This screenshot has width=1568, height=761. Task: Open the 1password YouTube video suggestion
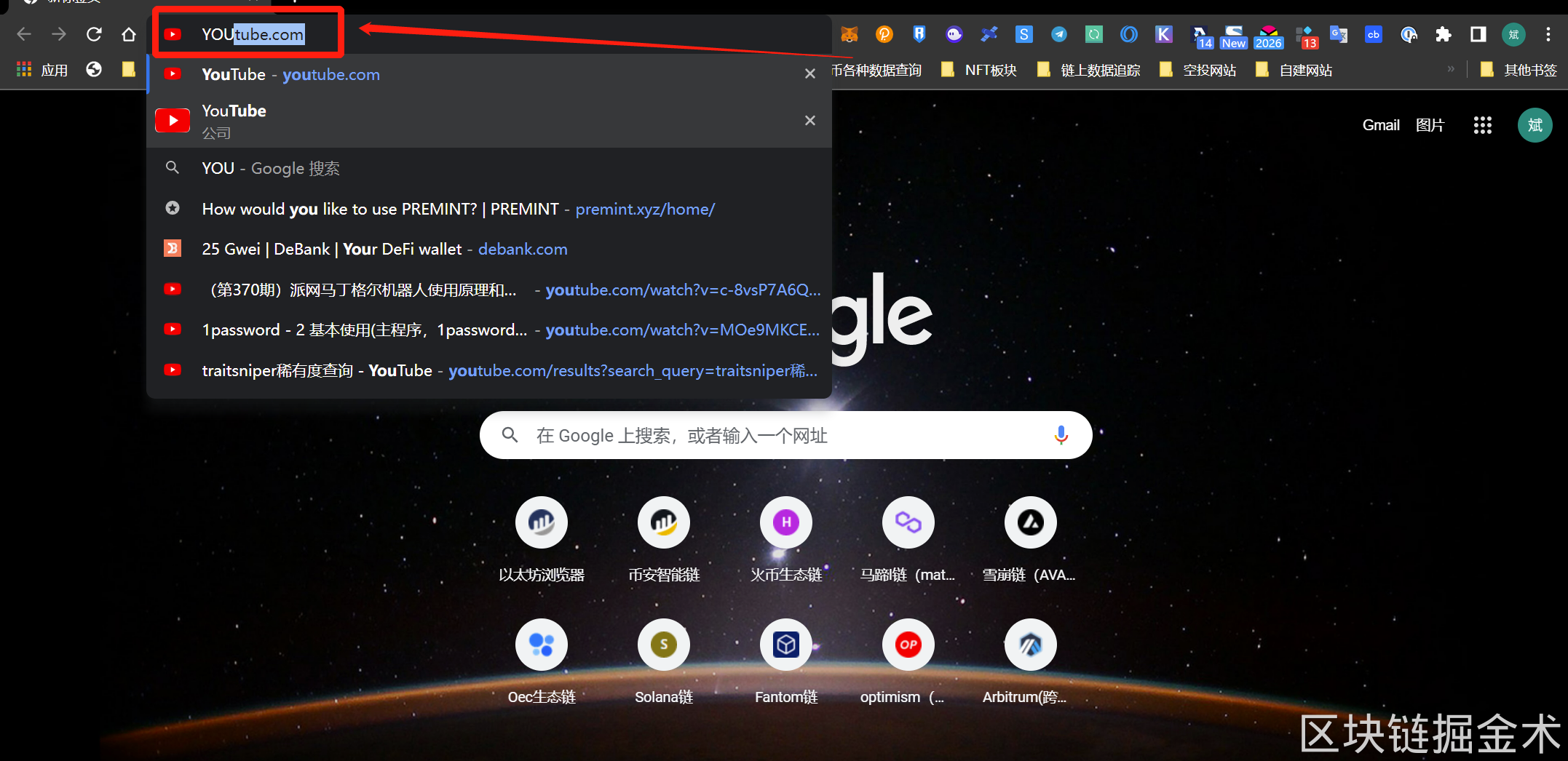[x=489, y=330]
